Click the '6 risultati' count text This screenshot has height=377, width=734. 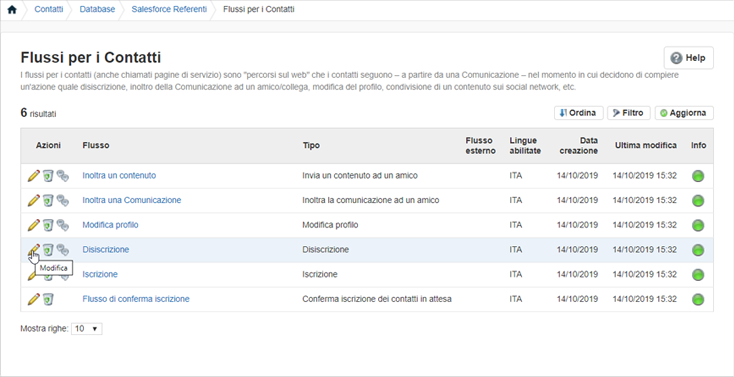(38, 113)
